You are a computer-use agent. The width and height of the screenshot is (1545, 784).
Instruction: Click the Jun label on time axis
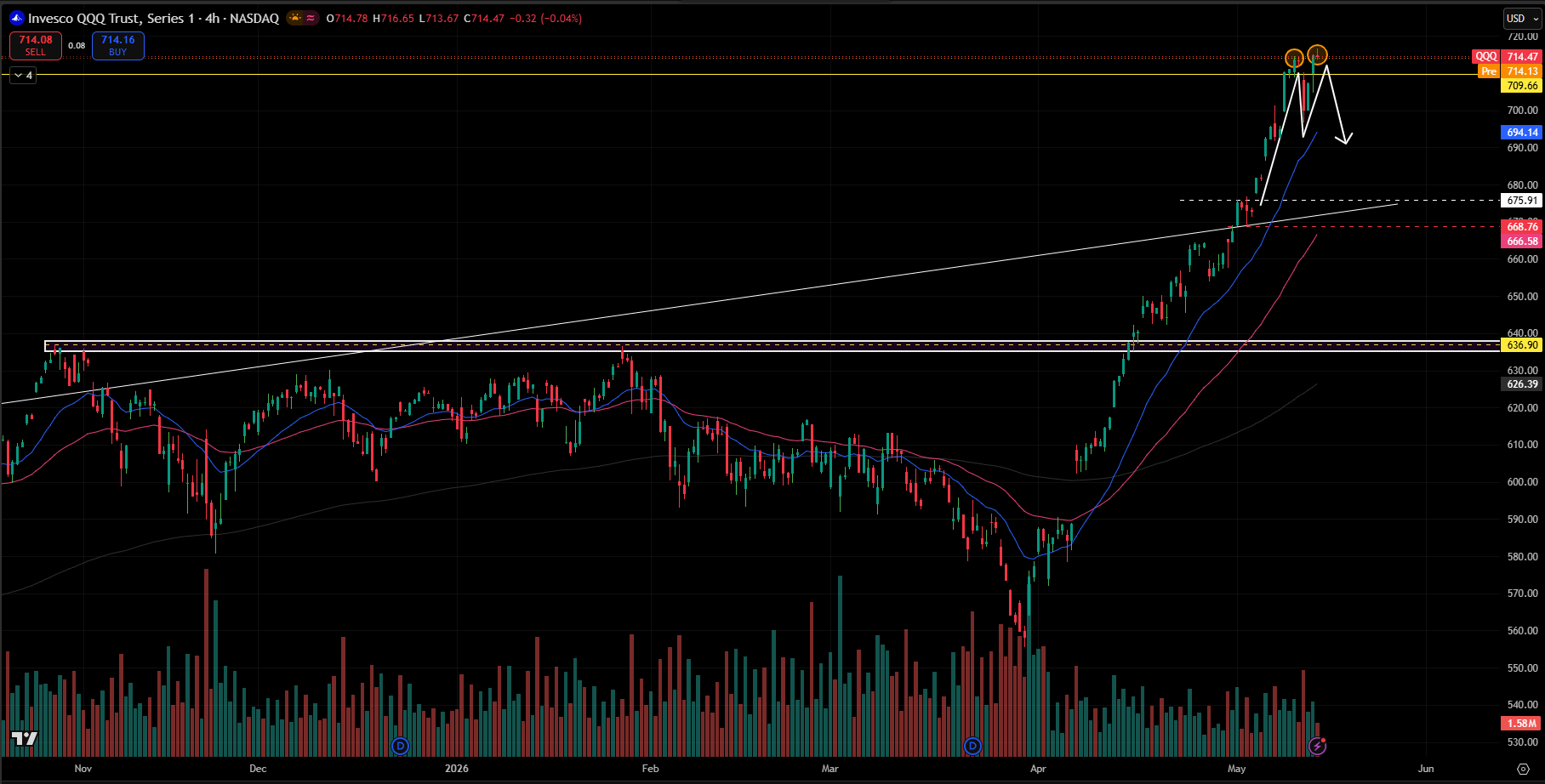pyautogui.click(x=1426, y=769)
